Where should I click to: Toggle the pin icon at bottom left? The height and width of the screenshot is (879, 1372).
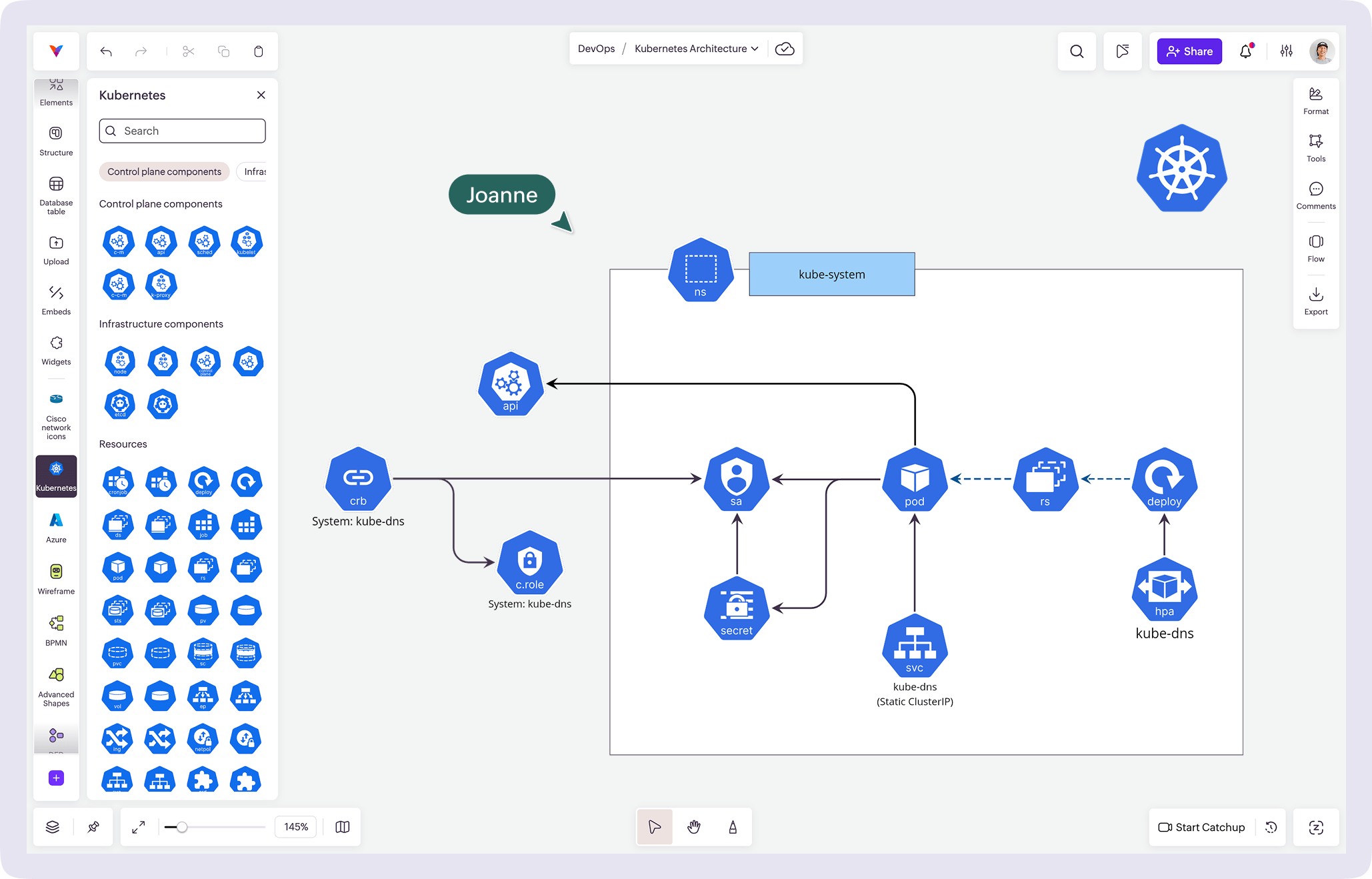(93, 827)
